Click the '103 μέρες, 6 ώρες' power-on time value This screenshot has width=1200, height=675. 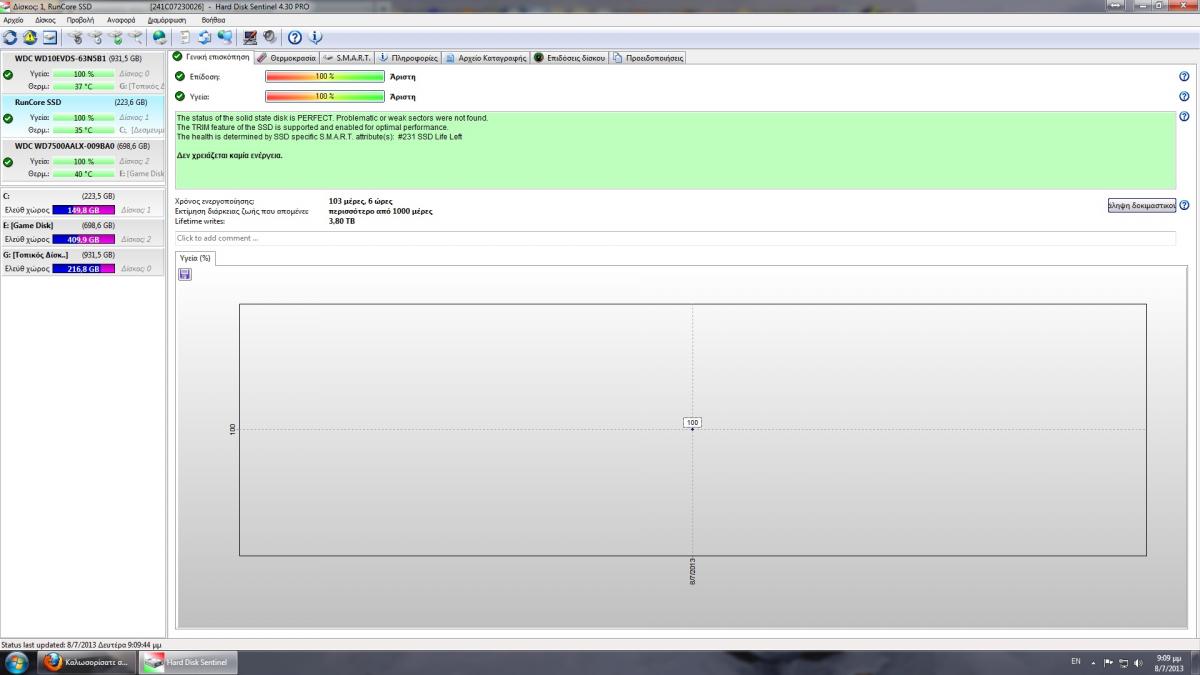point(361,201)
